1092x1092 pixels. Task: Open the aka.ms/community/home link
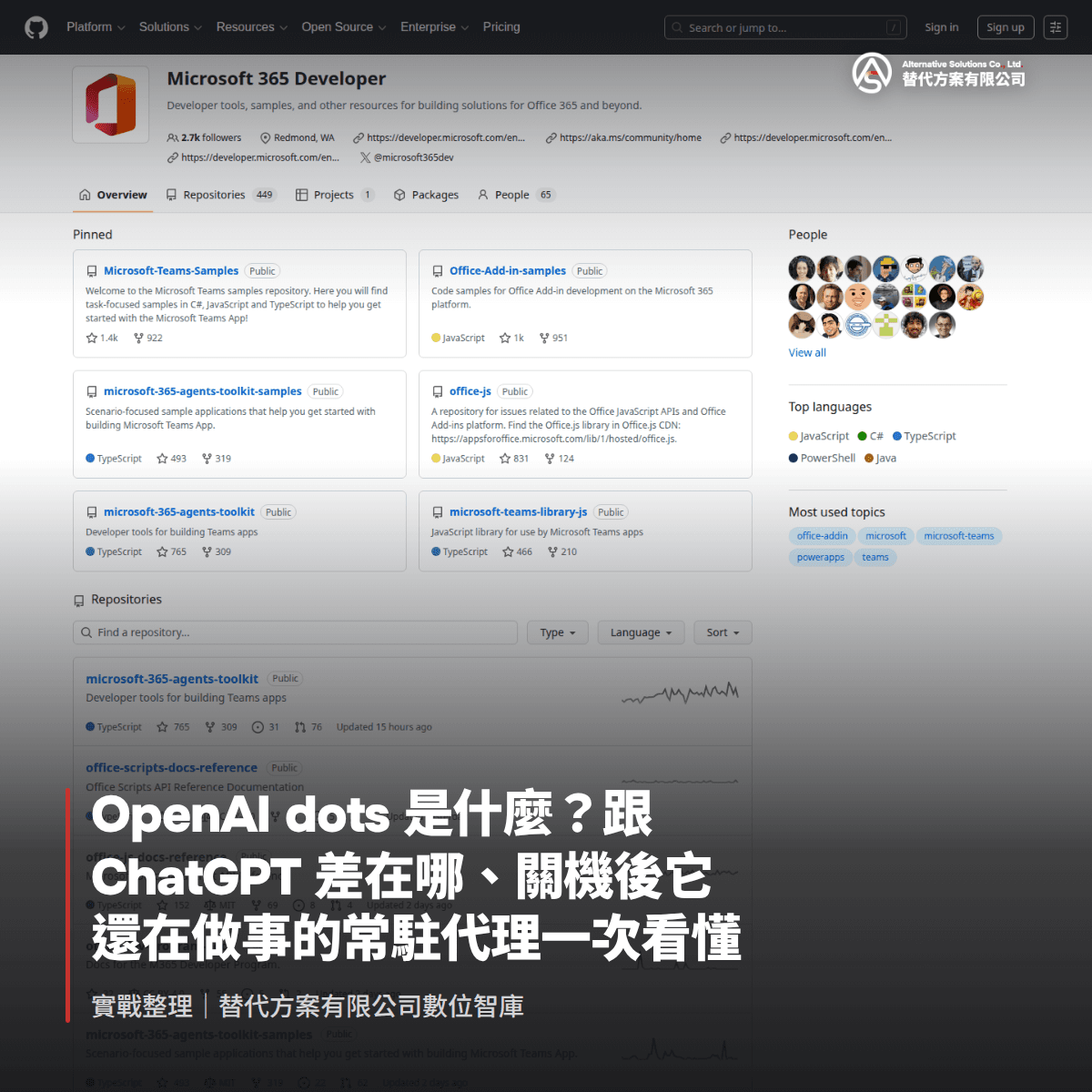coord(624,137)
